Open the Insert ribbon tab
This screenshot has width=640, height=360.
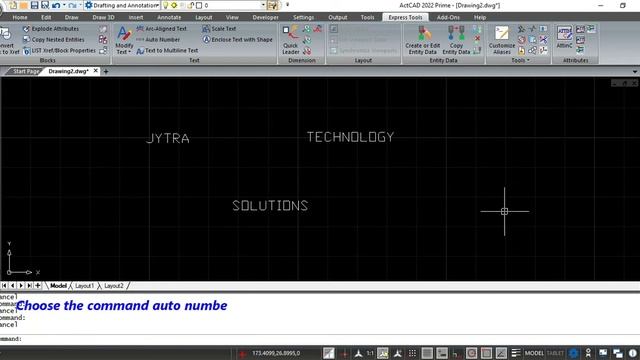136,18
